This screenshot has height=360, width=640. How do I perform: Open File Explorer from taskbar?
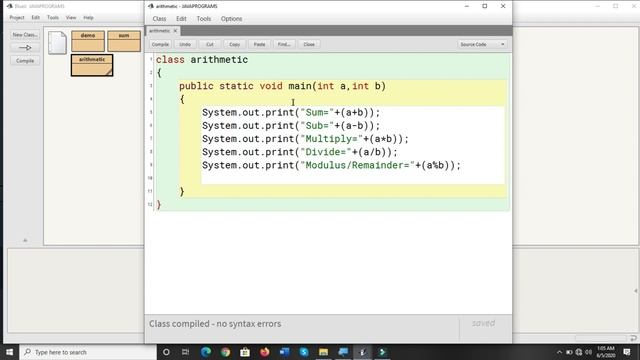pyautogui.click(x=323, y=352)
